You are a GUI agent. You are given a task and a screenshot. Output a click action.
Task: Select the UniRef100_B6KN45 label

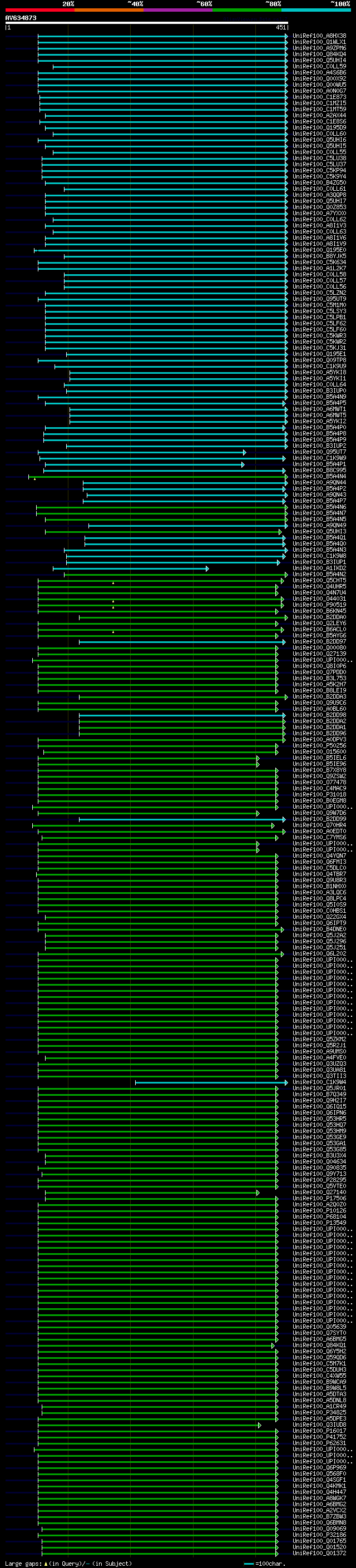tap(319, 611)
